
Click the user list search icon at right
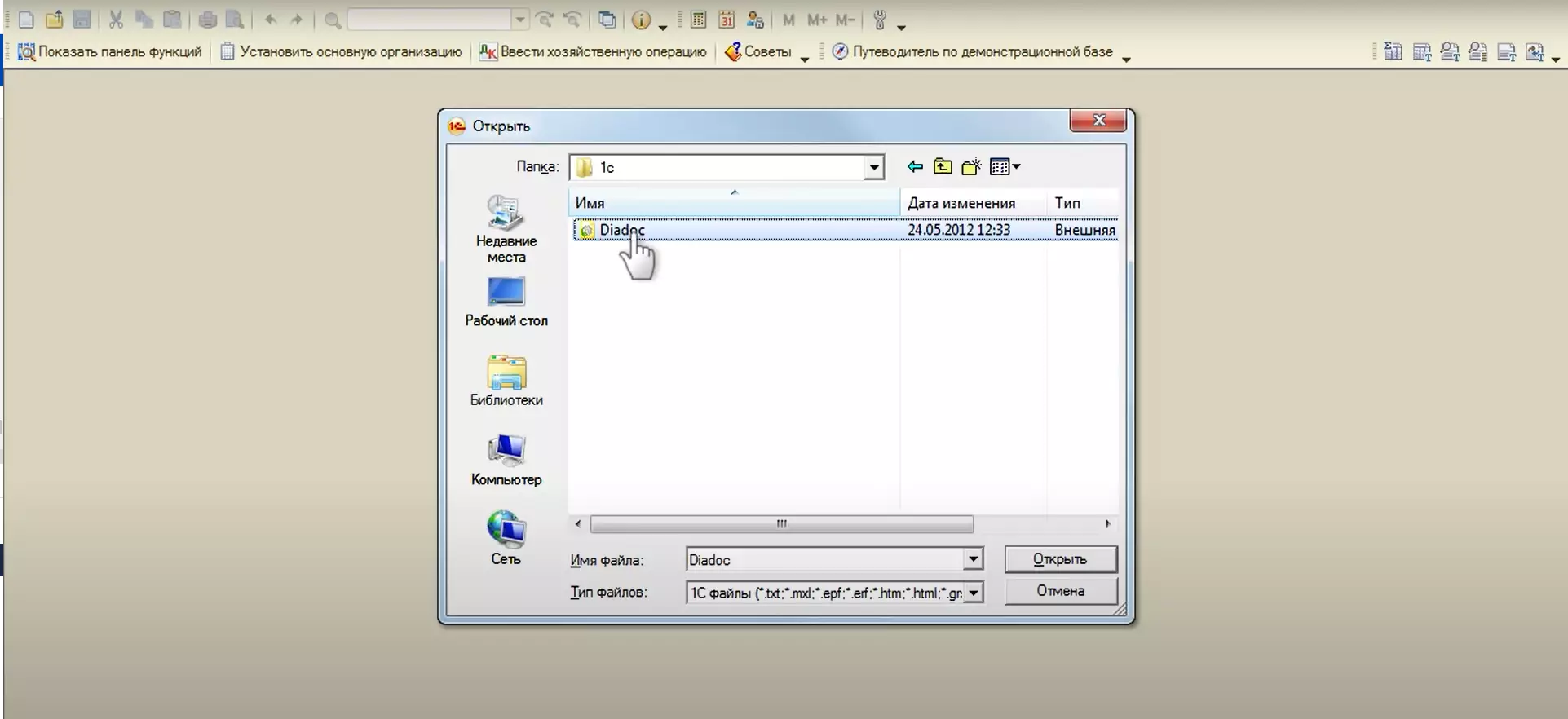coord(1478,52)
